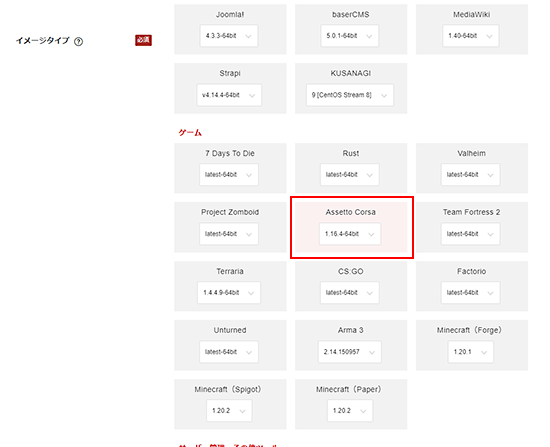Open Minecraft (Forge) 1.20.1 dropdown
The width and height of the screenshot is (550, 447).
(x=470, y=352)
